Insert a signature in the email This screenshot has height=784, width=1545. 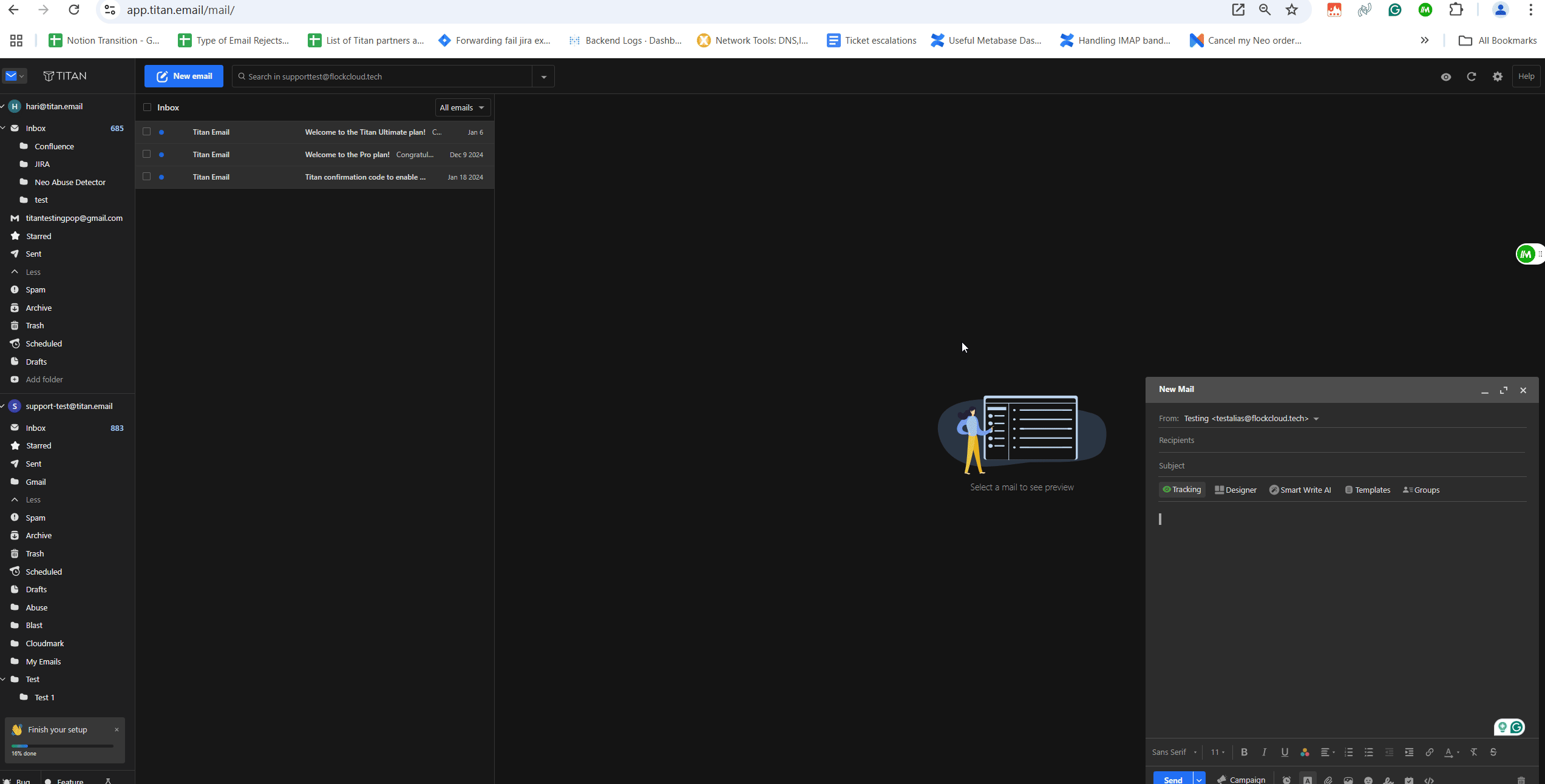(1388, 780)
